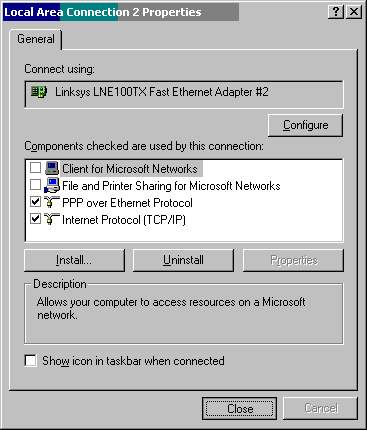Viewport: 367px width, 430px height.
Task: Uncheck PPP over Ethernet Protocol checkbox
Action: click(35, 202)
